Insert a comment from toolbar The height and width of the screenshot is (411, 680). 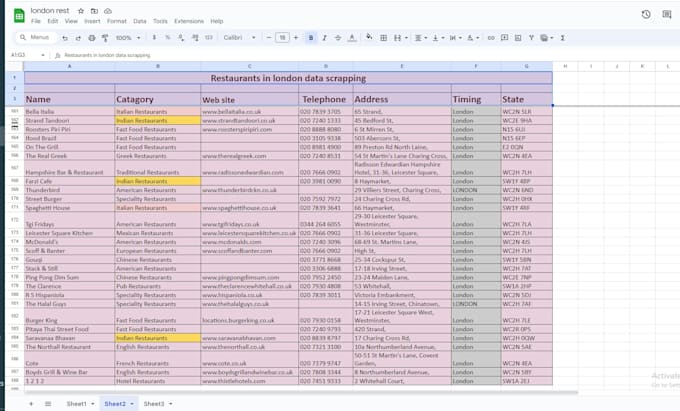pos(504,38)
